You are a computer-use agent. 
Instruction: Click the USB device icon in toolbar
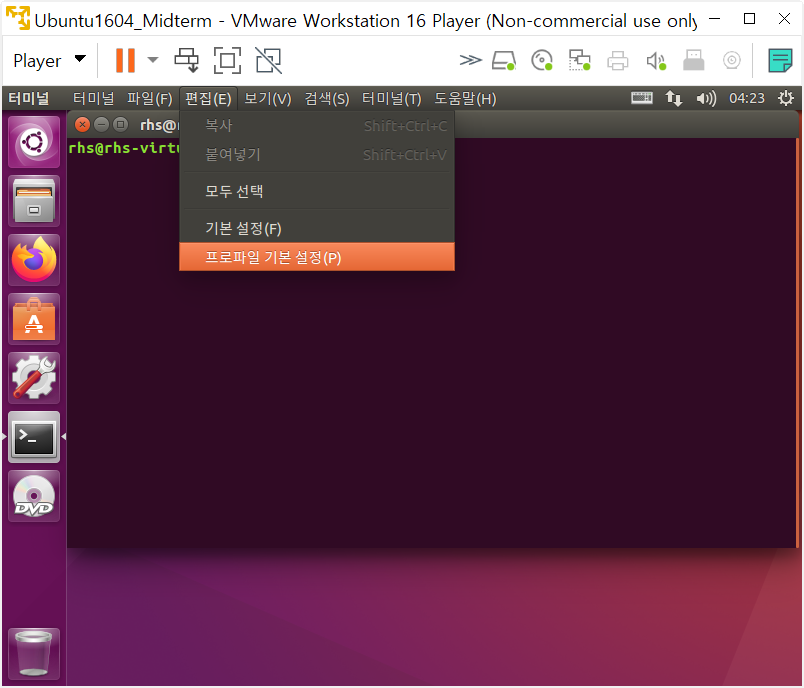694,60
